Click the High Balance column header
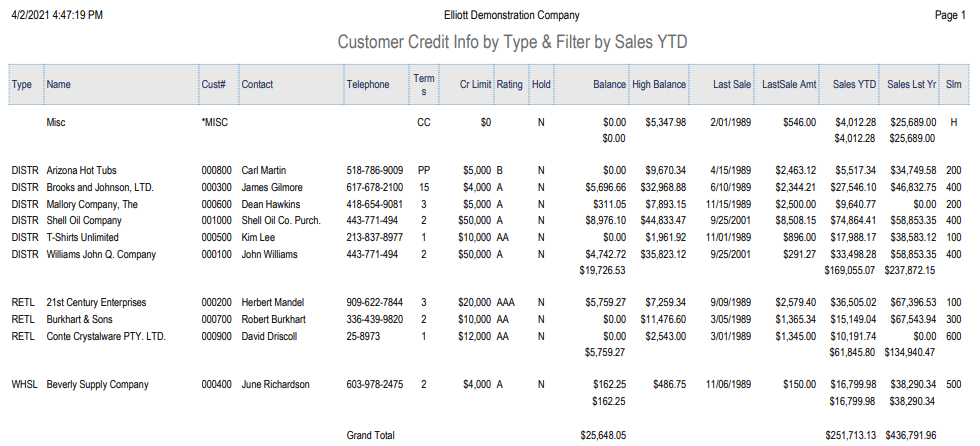 click(659, 85)
